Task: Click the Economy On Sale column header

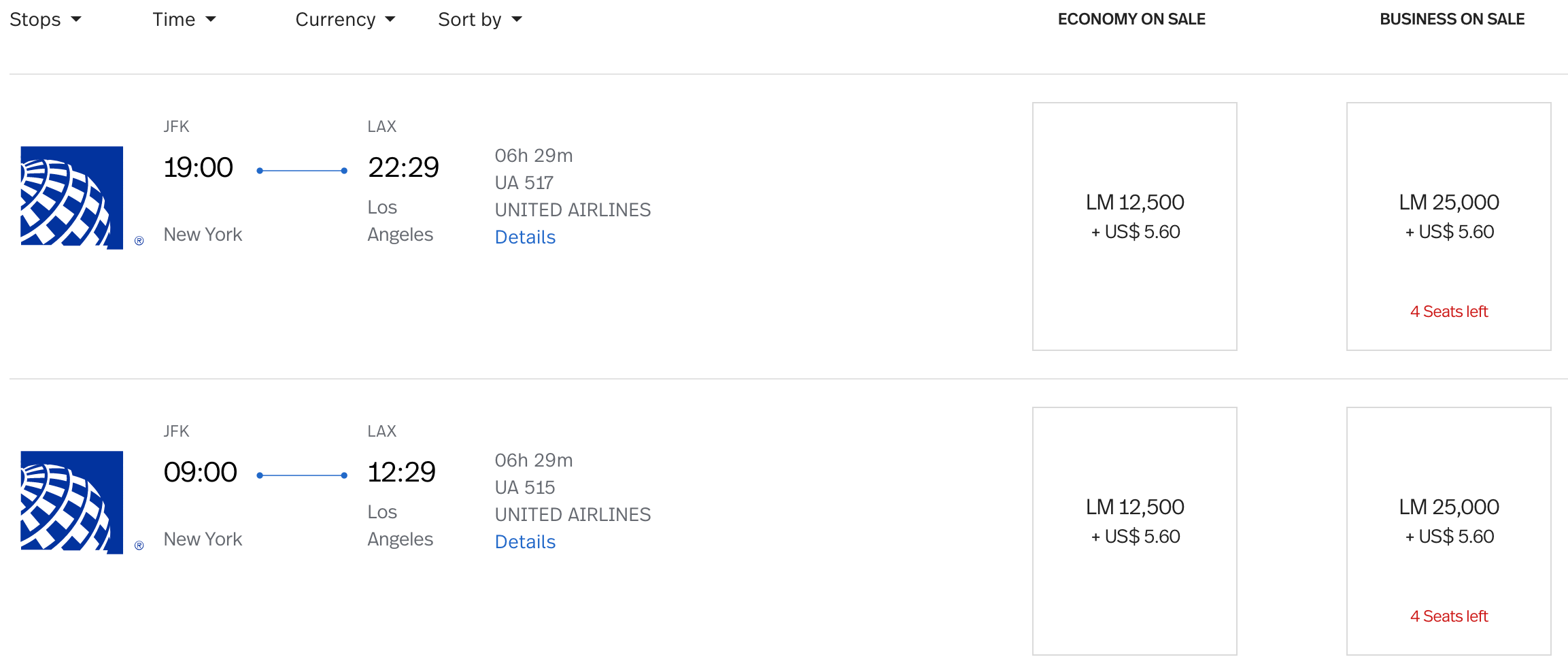Action: (x=1131, y=19)
